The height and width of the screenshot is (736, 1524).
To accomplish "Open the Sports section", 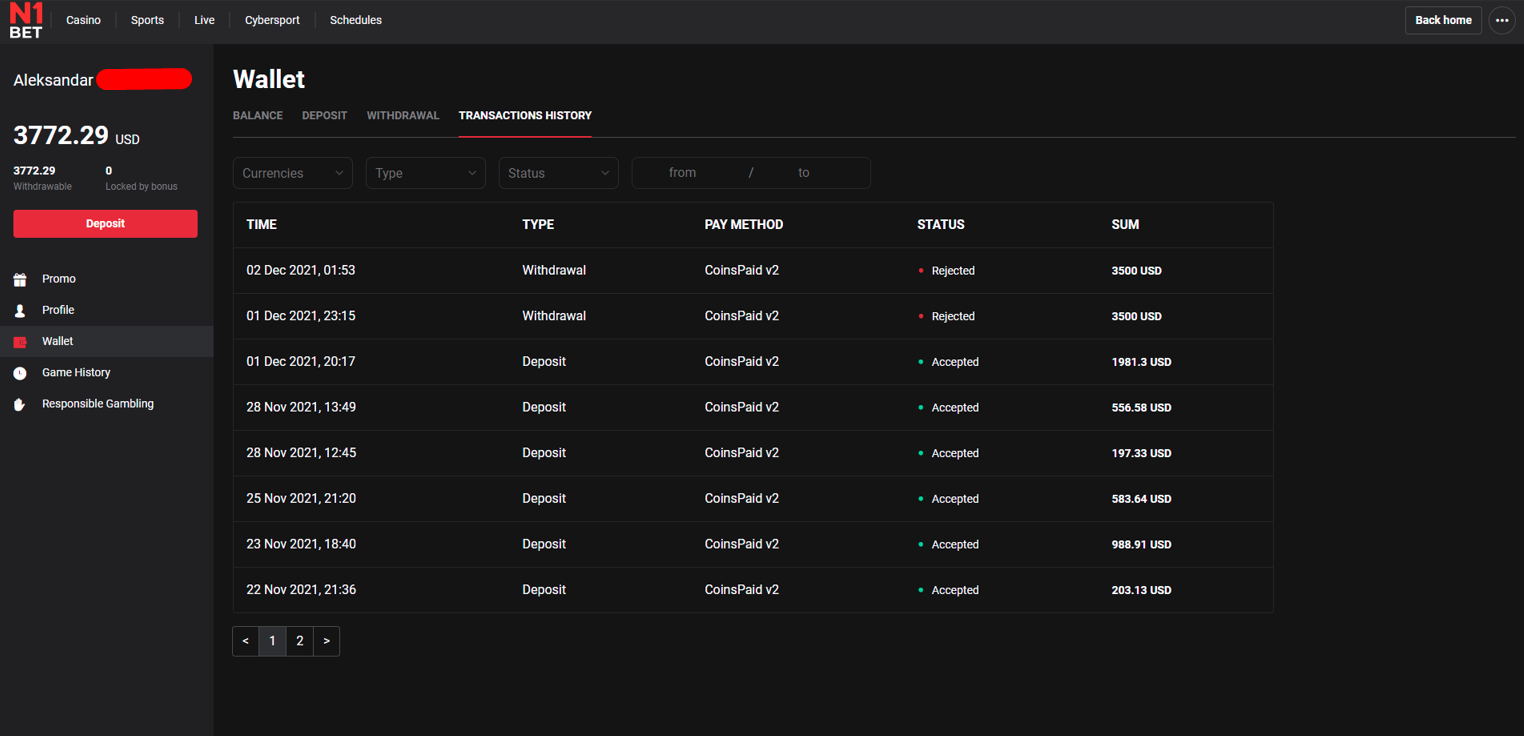I will [x=147, y=20].
